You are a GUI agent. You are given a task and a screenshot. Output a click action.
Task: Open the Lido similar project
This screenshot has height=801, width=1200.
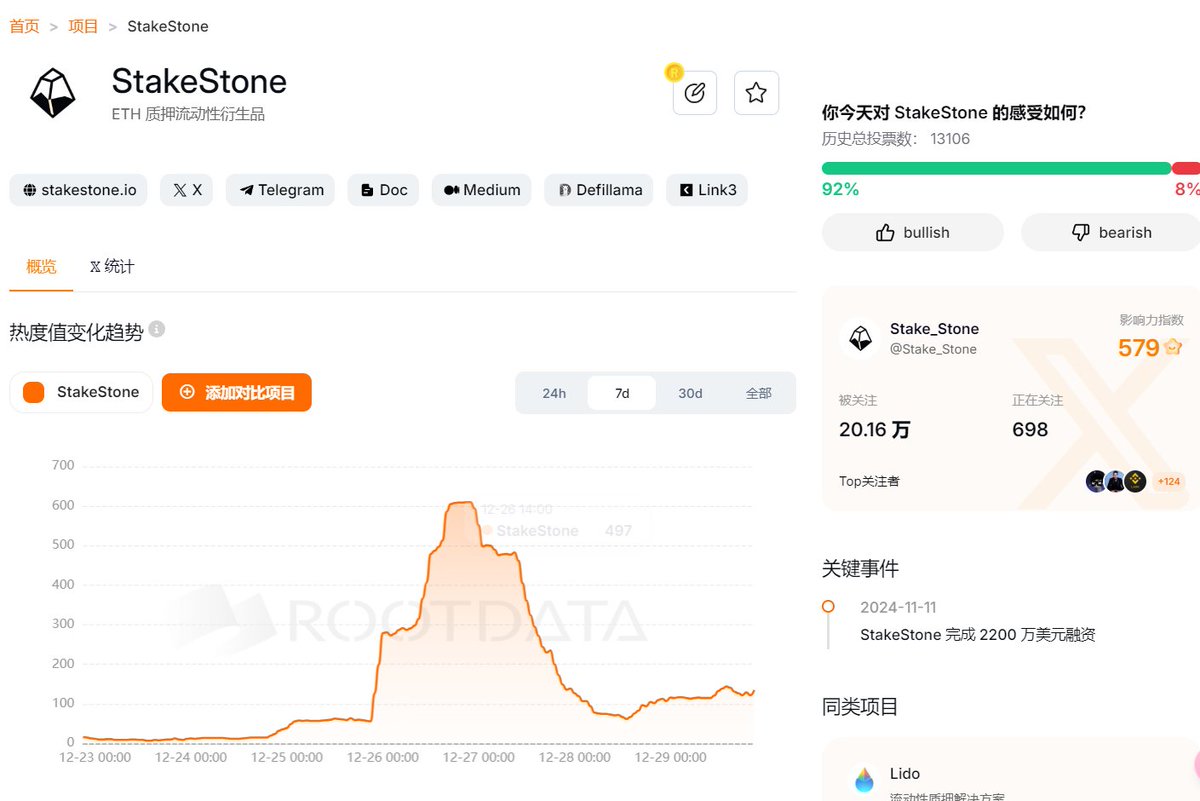click(x=905, y=774)
